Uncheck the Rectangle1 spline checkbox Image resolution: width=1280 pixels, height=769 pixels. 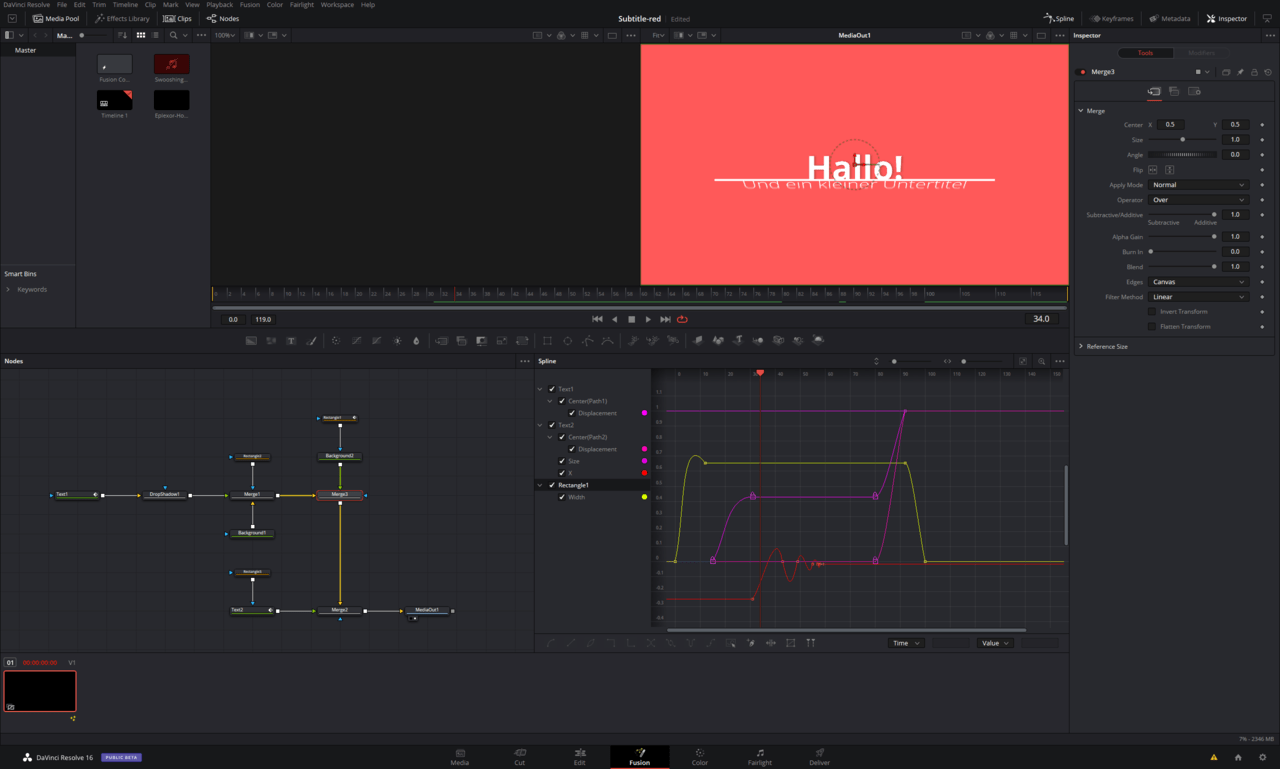pyautogui.click(x=552, y=485)
